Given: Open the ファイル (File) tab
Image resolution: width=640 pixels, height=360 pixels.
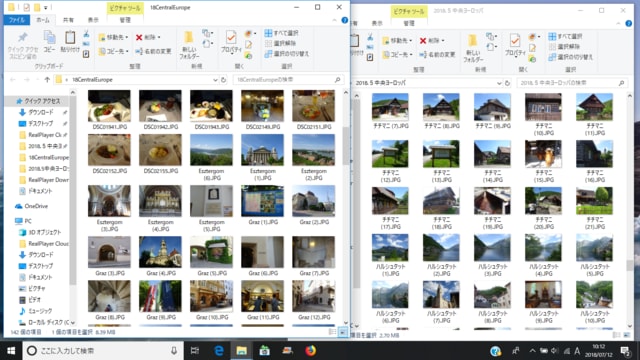Looking at the screenshot, I should tap(17, 20).
